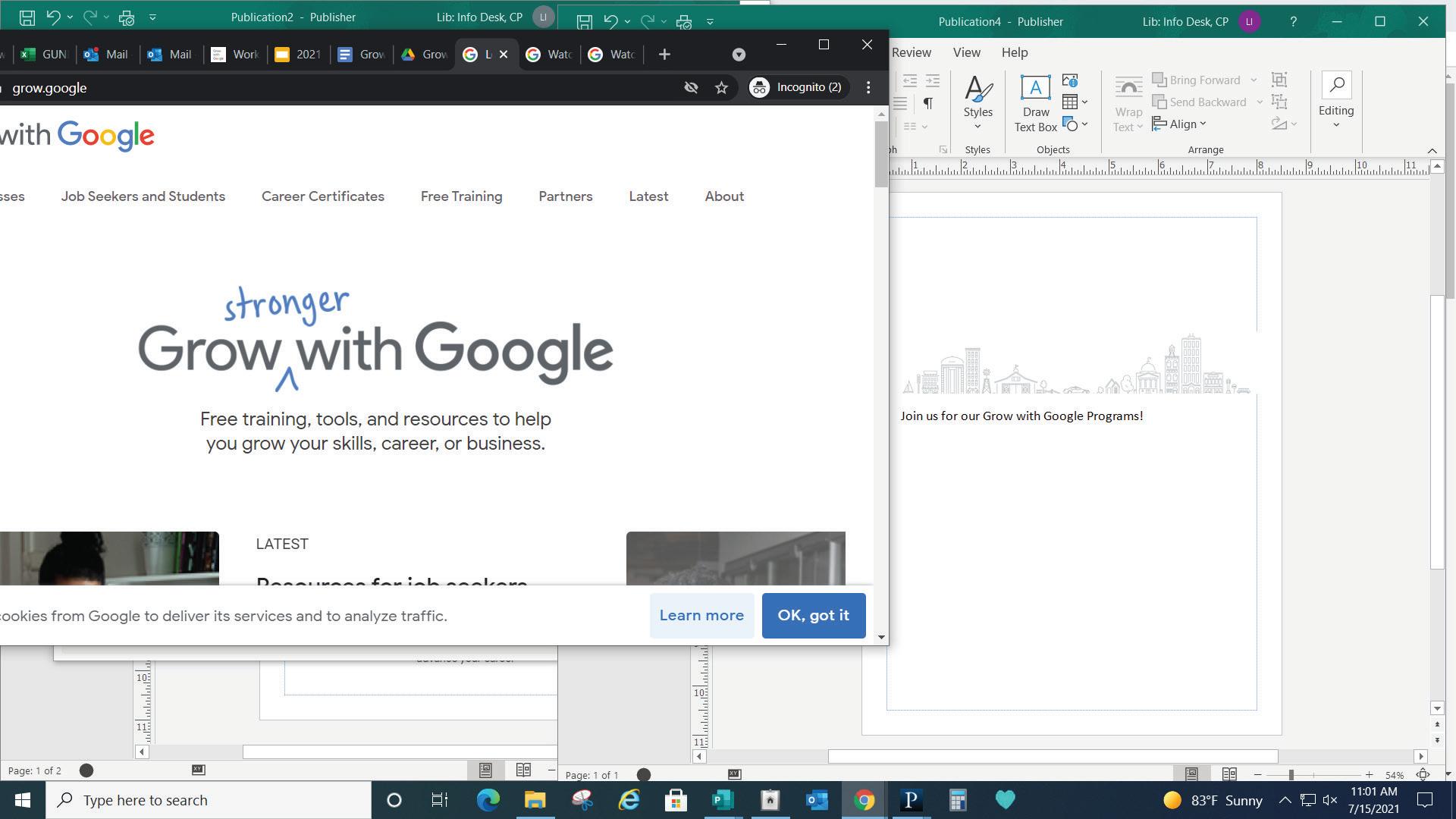
Task: Click Save icon in Publication4 toolbar
Action: pyautogui.click(x=584, y=22)
